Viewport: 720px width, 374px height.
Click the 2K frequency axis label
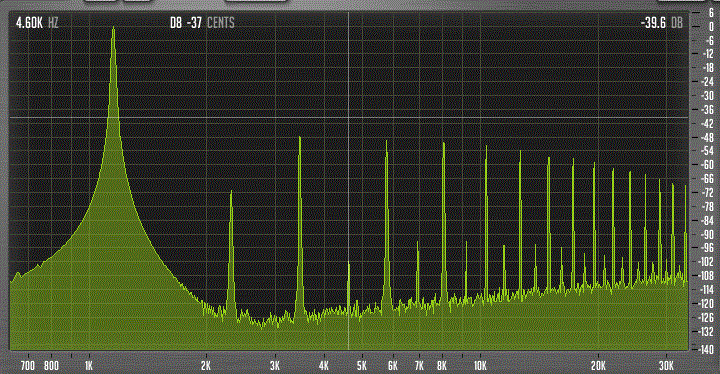(206, 366)
